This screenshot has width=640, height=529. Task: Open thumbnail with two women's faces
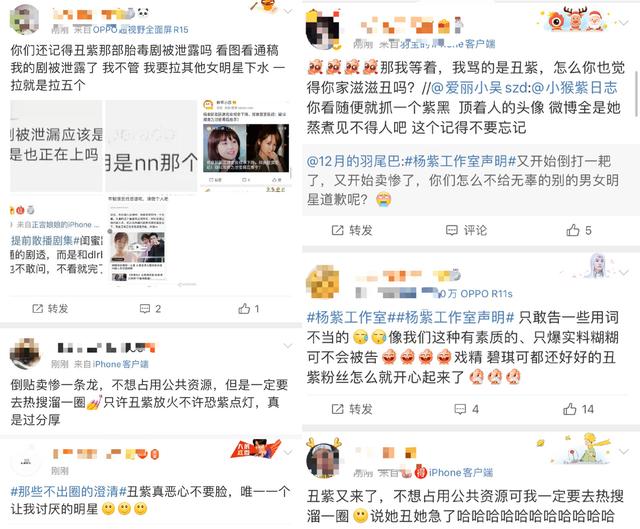point(246,145)
